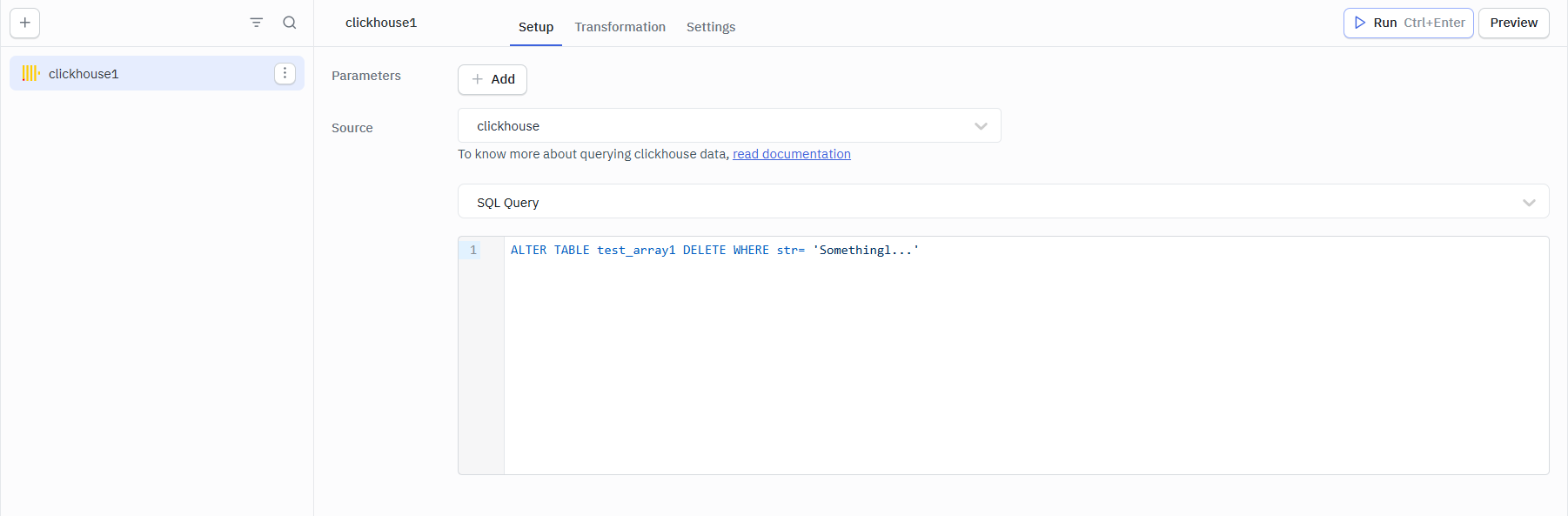Viewport: 1568px width, 516px height.
Task: Click the play icon in Run button
Action: coord(1360,23)
